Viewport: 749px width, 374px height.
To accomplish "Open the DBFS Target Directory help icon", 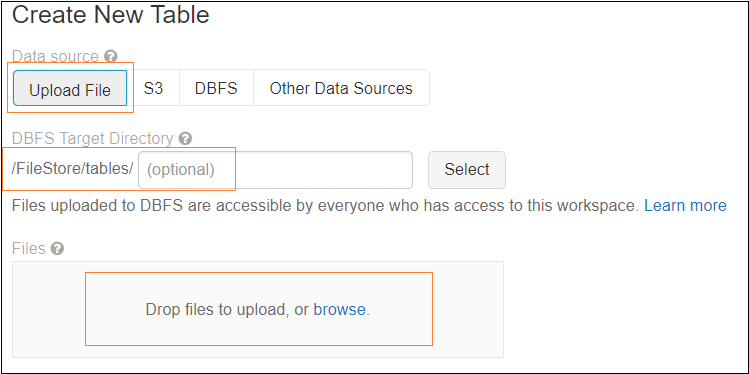I will point(185,139).
